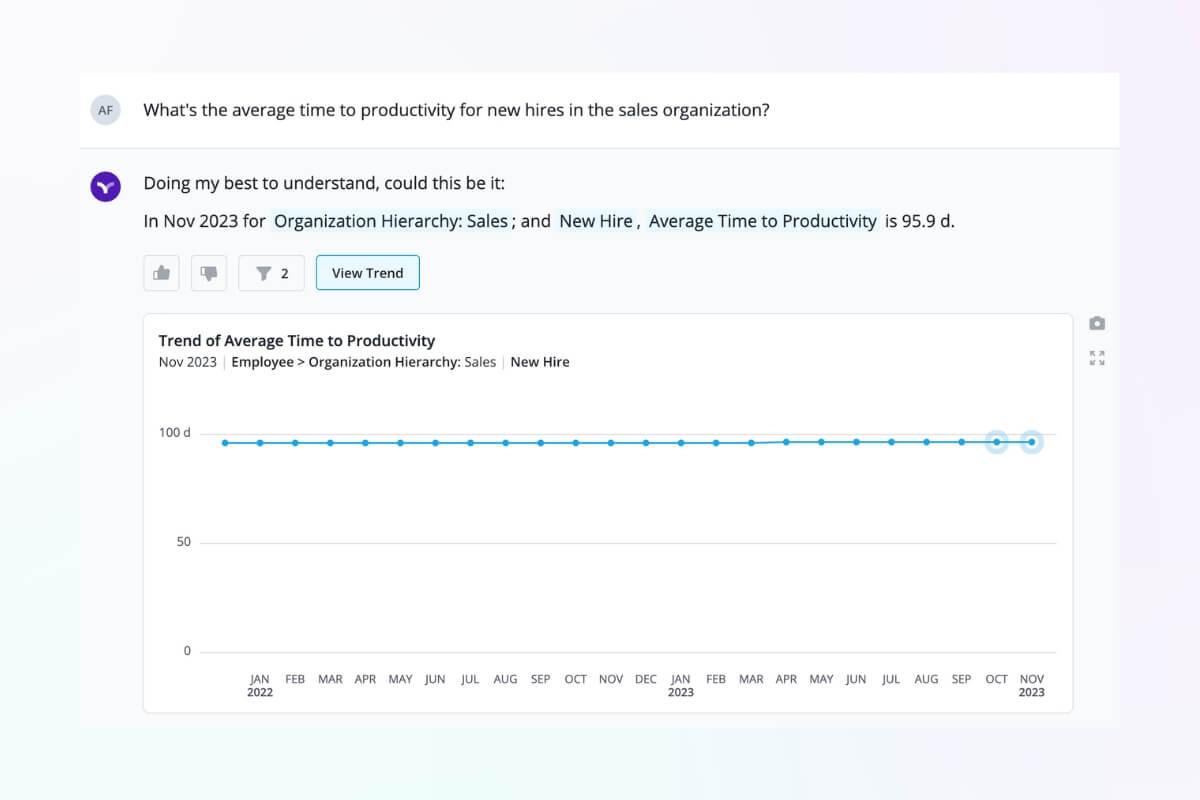Click the Nov 2023 chart subtitle

[187, 362]
